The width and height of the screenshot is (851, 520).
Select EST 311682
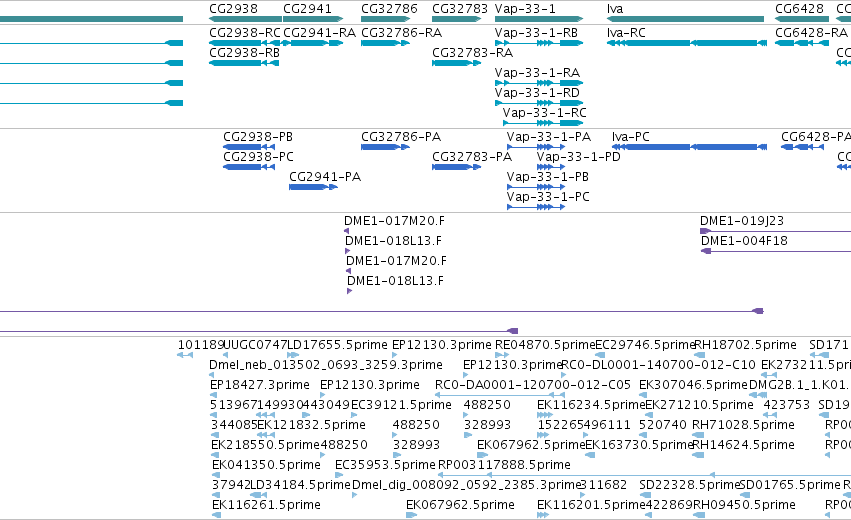point(604,485)
